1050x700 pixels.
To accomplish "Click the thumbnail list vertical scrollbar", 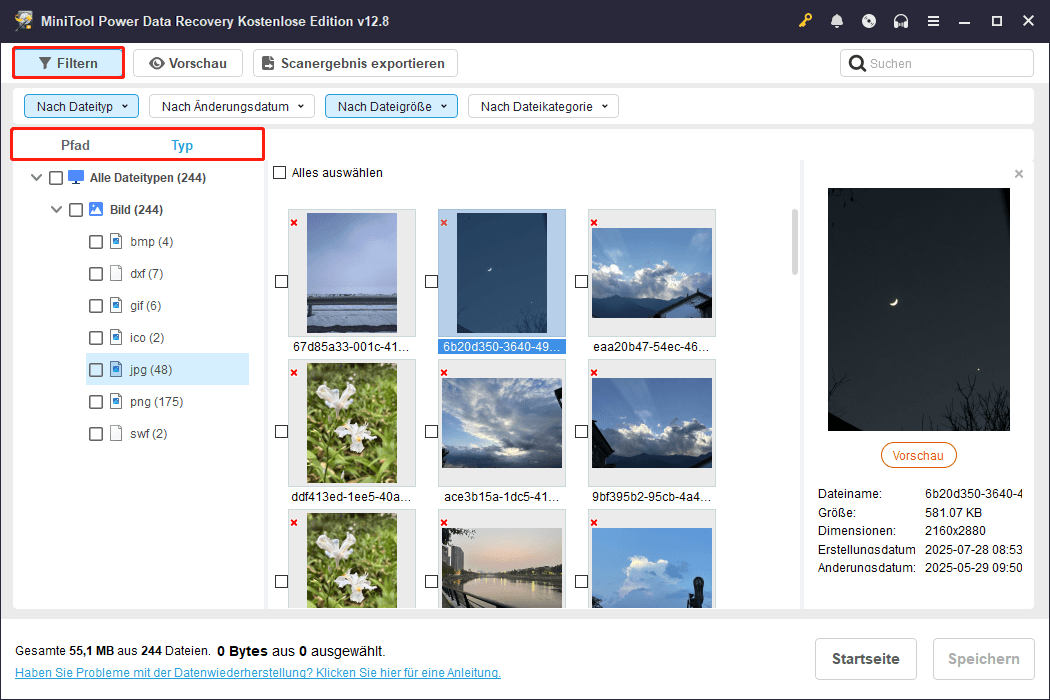I will point(795,240).
